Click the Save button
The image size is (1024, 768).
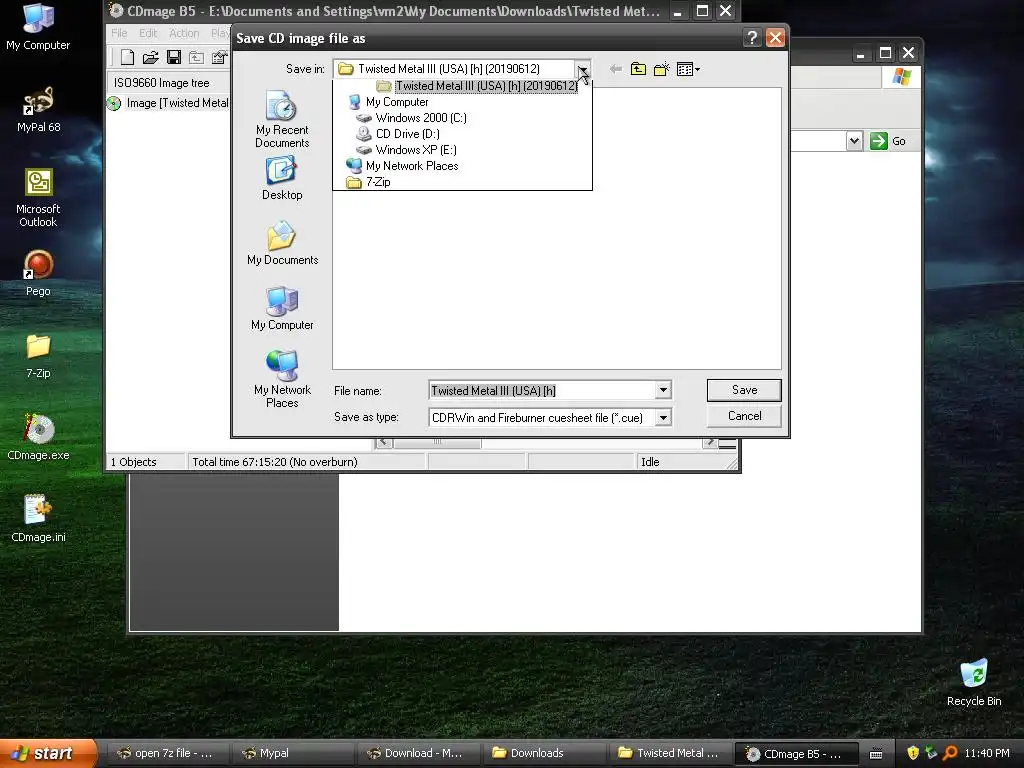pos(744,390)
